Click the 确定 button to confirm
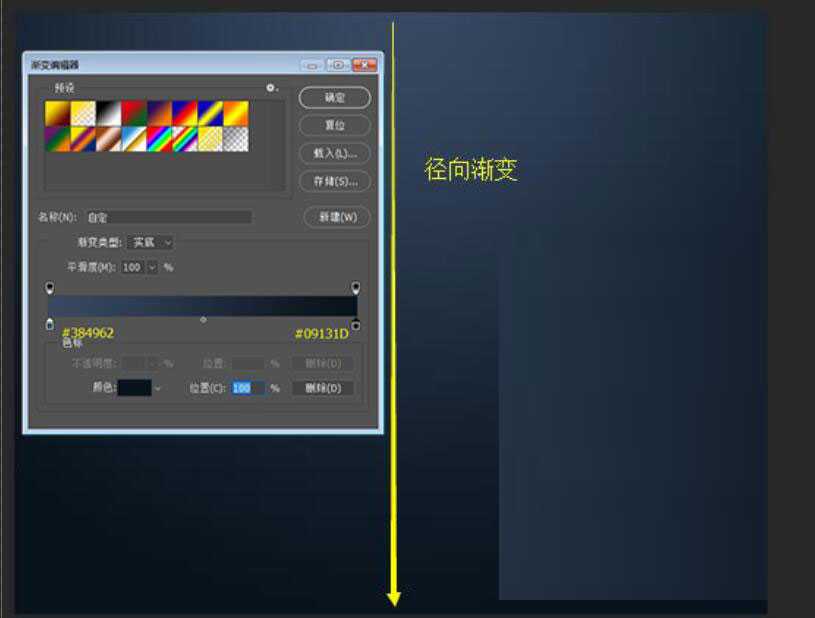This screenshot has height=618, width=815. tap(335, 97)
